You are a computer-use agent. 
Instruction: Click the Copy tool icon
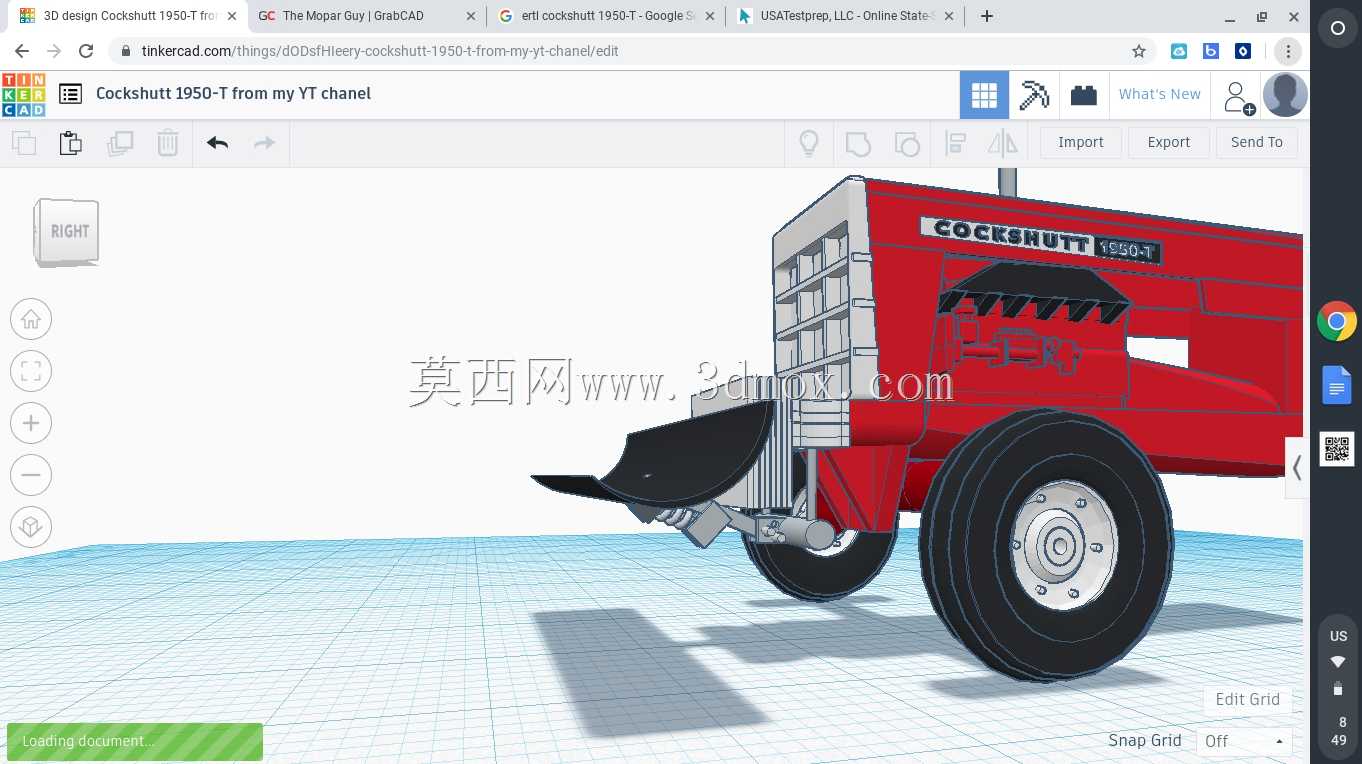[x=24, y=143]
